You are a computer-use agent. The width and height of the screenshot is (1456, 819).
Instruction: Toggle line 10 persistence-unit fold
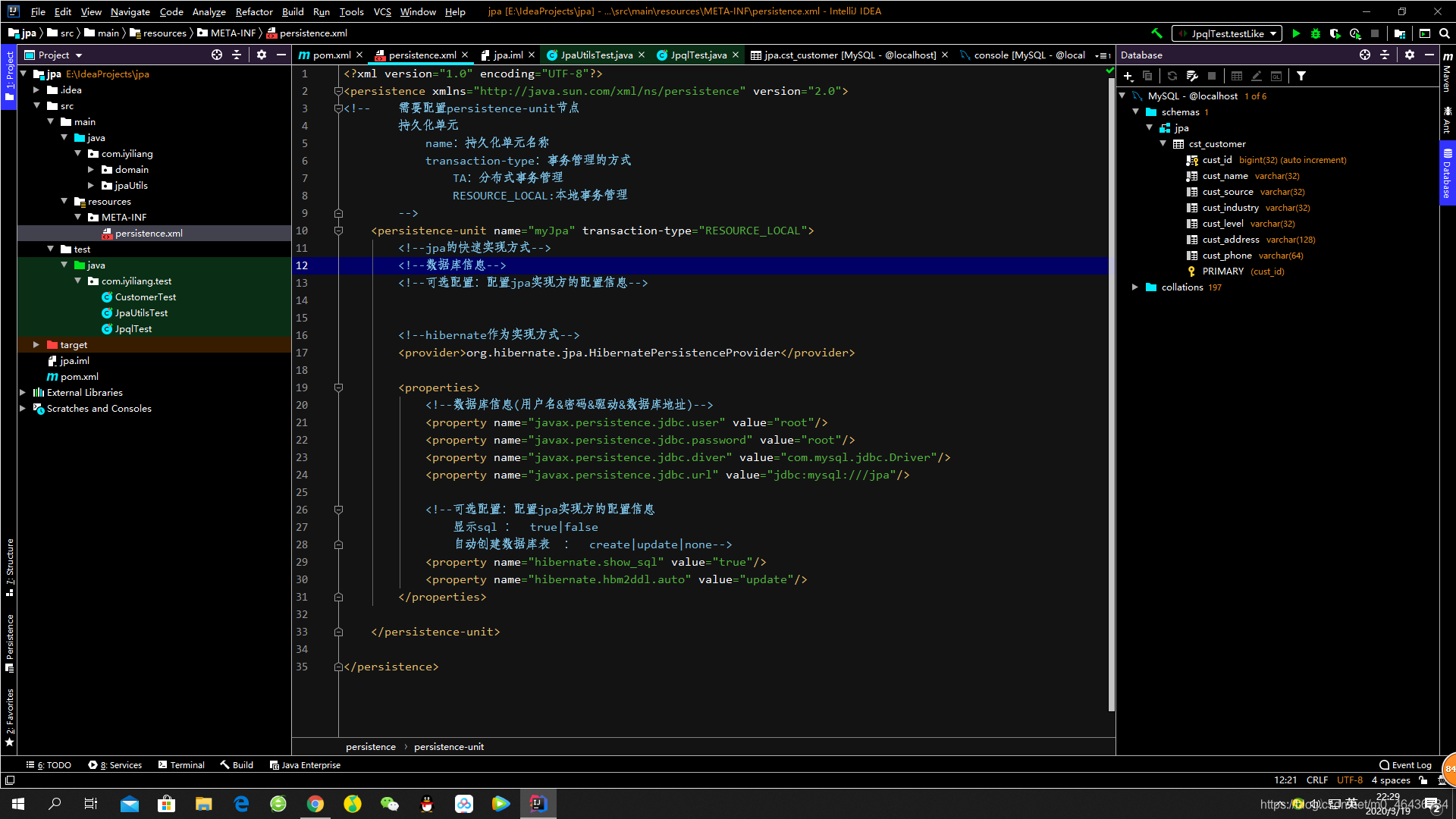tap(338, 230)
